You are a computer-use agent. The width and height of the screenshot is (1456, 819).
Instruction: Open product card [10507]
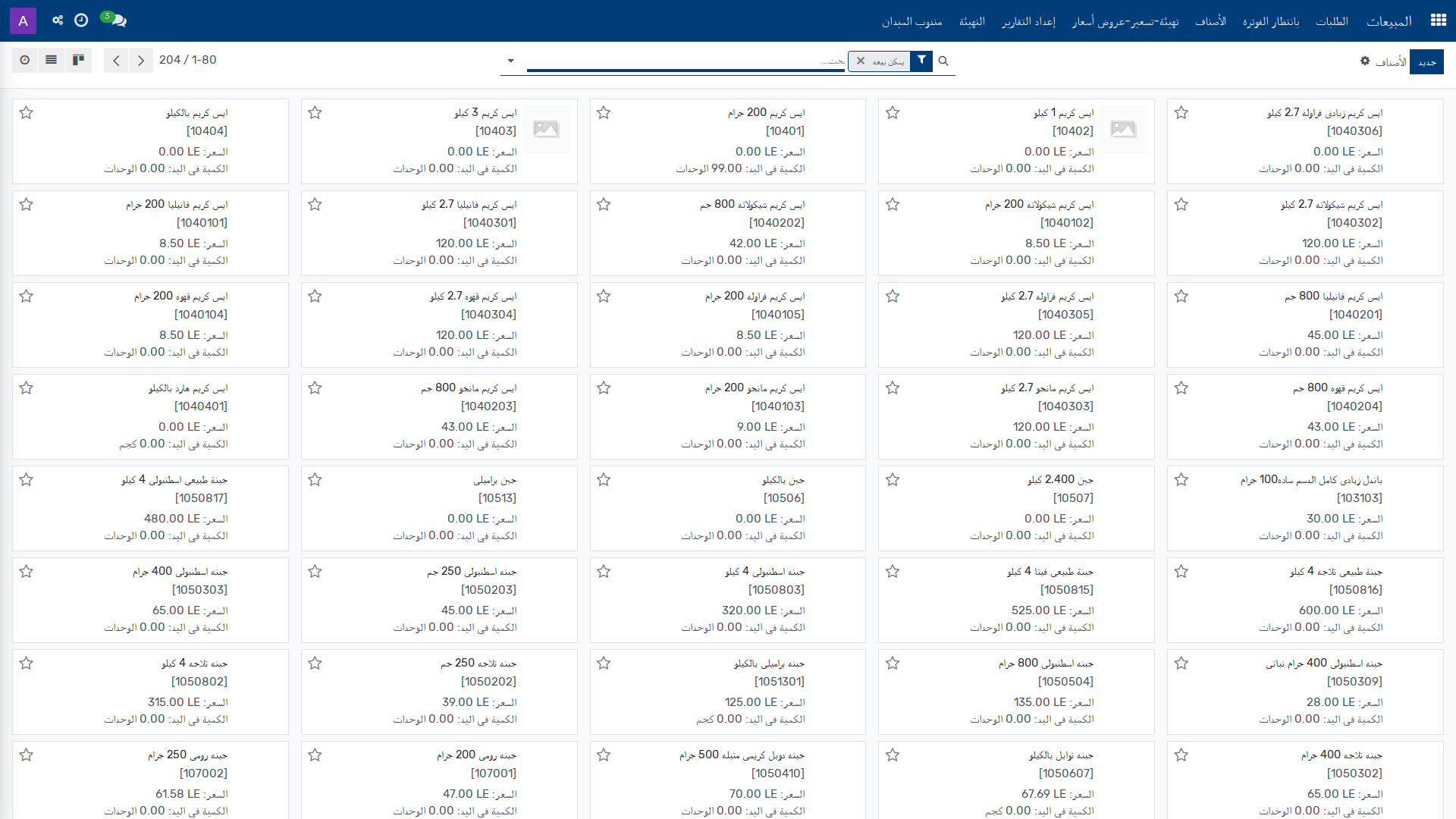(x=1016, y=508)
